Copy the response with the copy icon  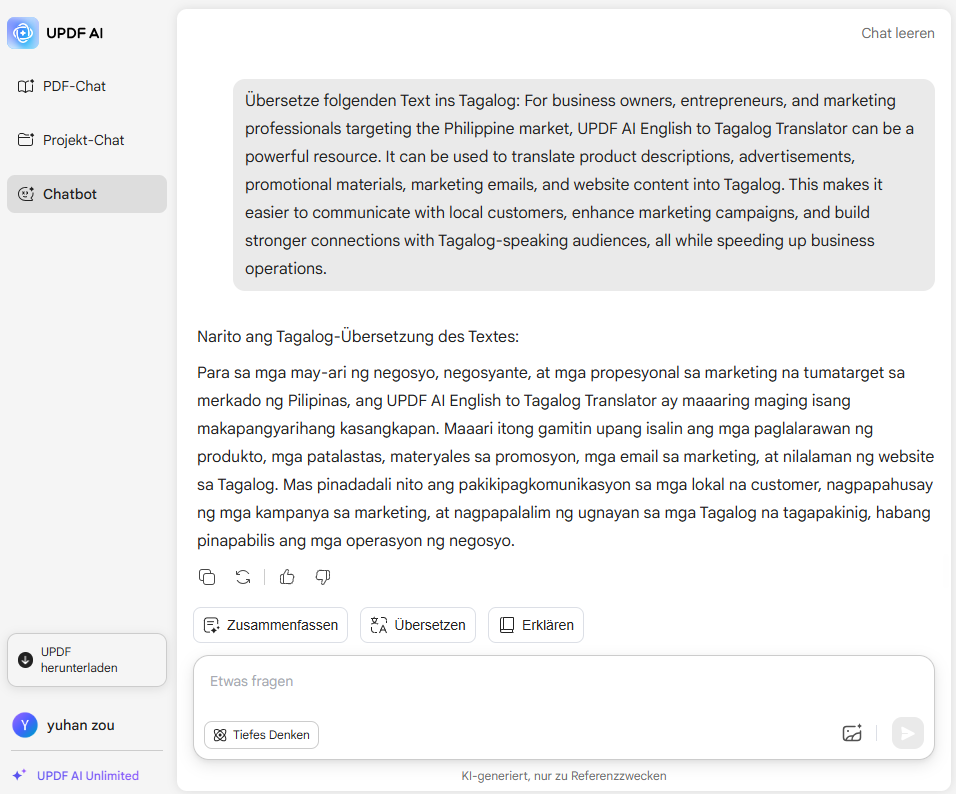(207, 577)
